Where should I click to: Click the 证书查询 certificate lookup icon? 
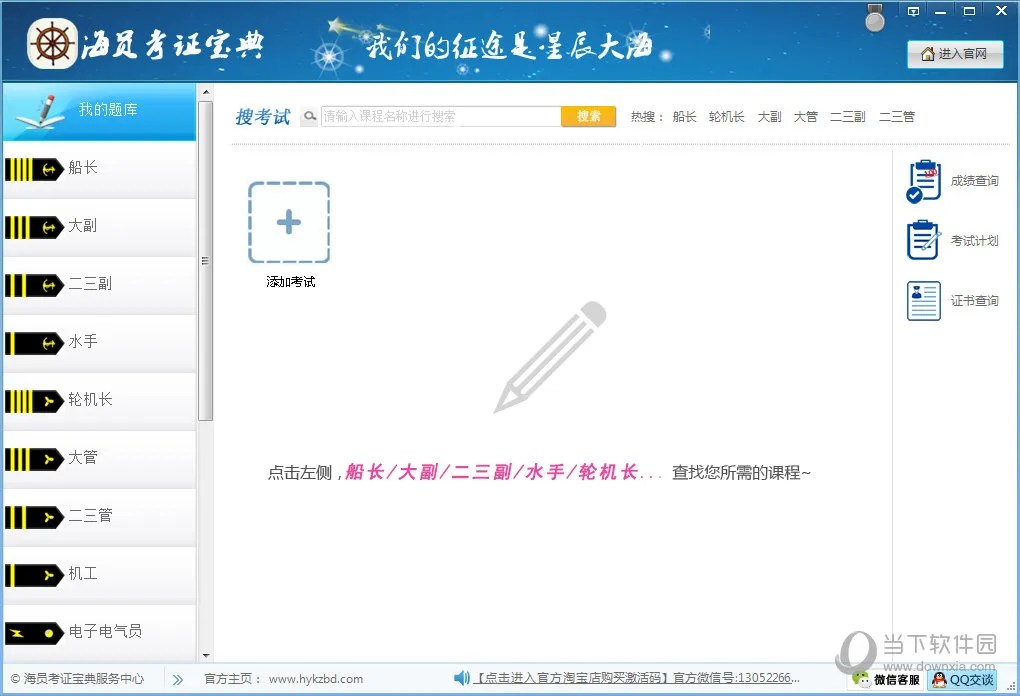click(x=924, y=301)
